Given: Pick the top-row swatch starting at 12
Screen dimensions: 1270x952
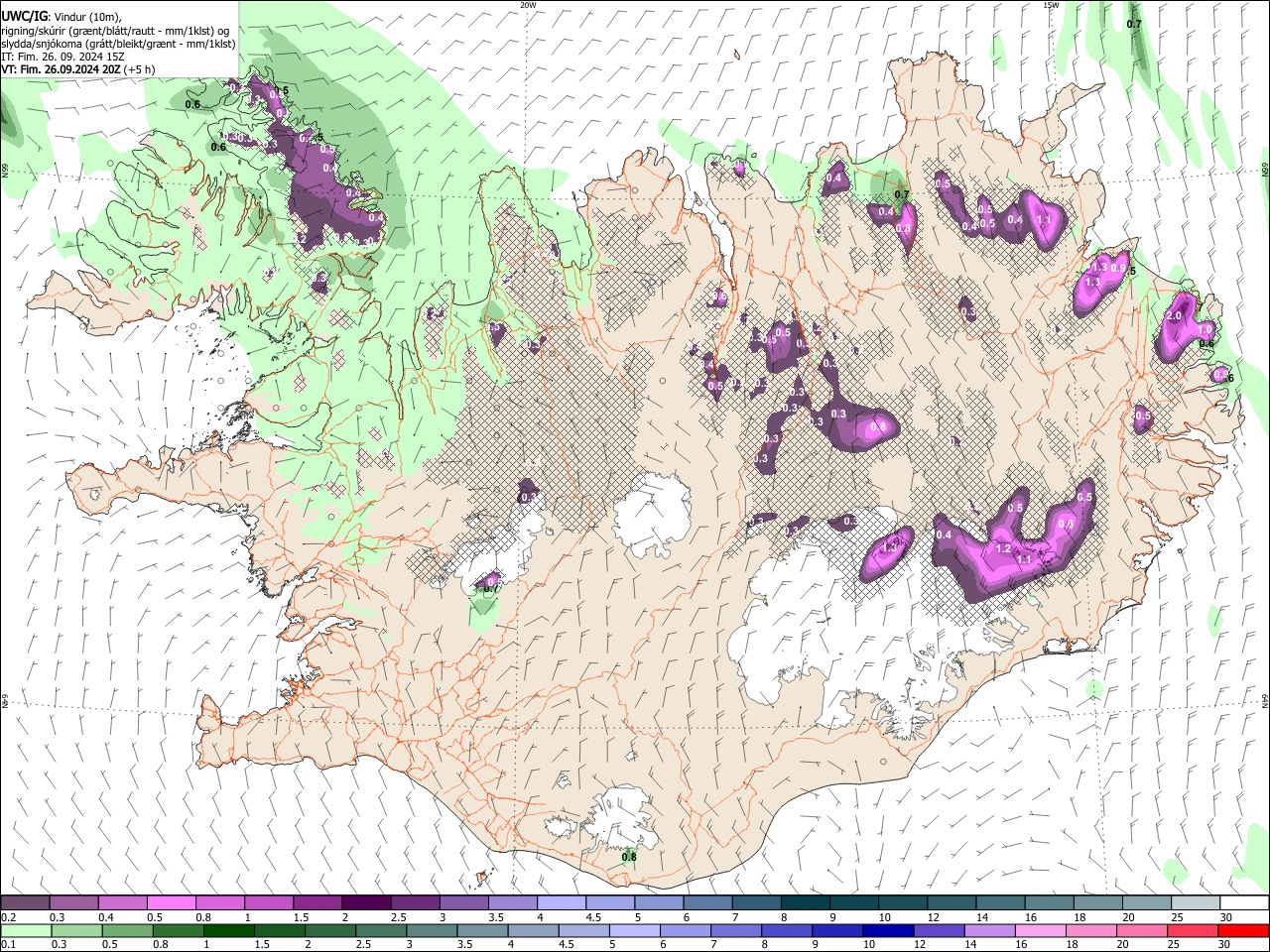Looking at the screenshot, I should (952, 903).
